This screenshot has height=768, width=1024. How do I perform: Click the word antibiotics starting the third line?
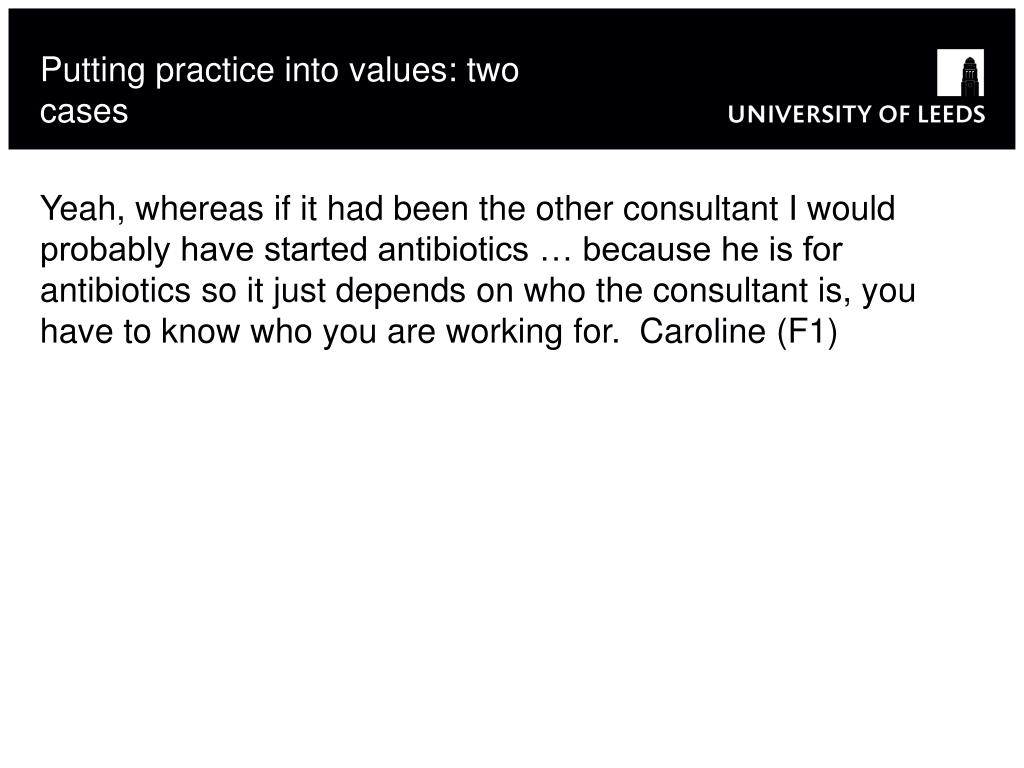tap(116, 291)
